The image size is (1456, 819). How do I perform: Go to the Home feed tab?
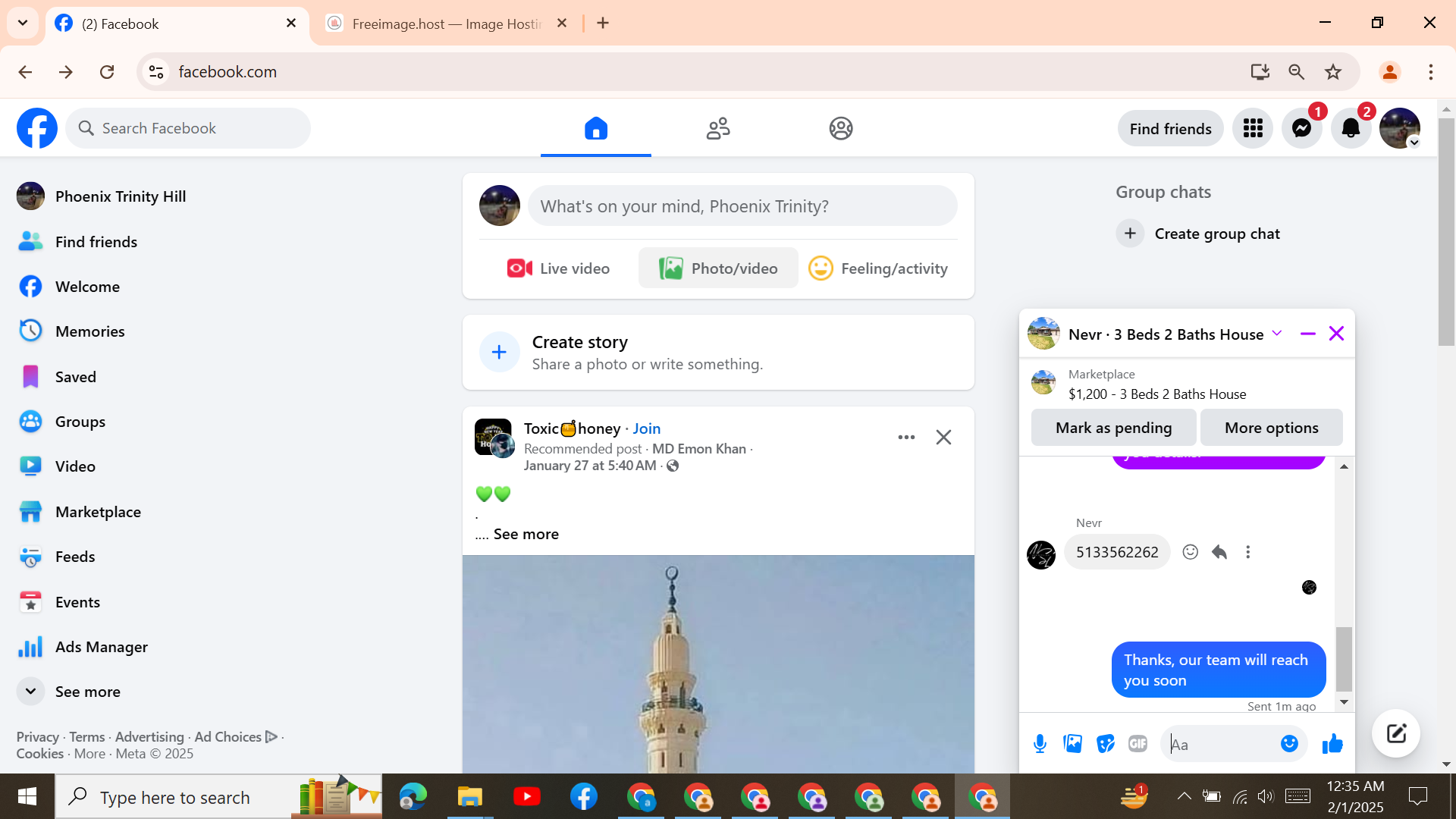(x=596, y=128)
